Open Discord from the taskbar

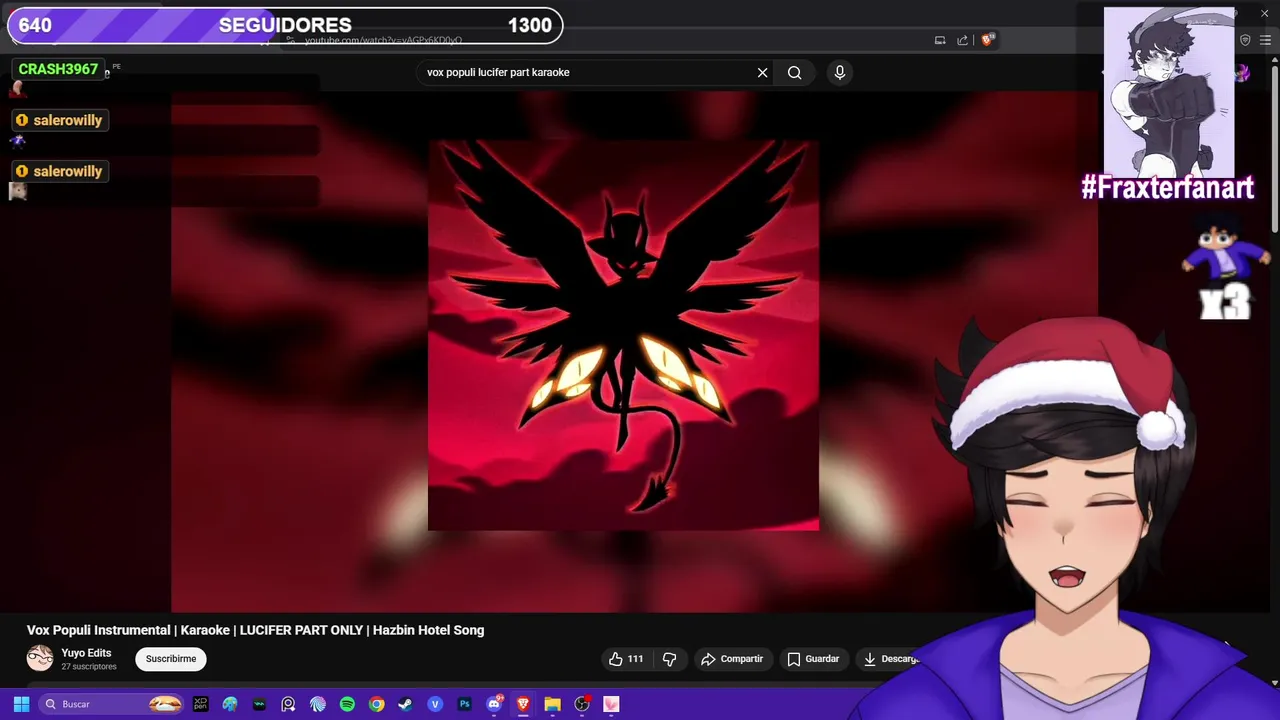pos(494,704)
